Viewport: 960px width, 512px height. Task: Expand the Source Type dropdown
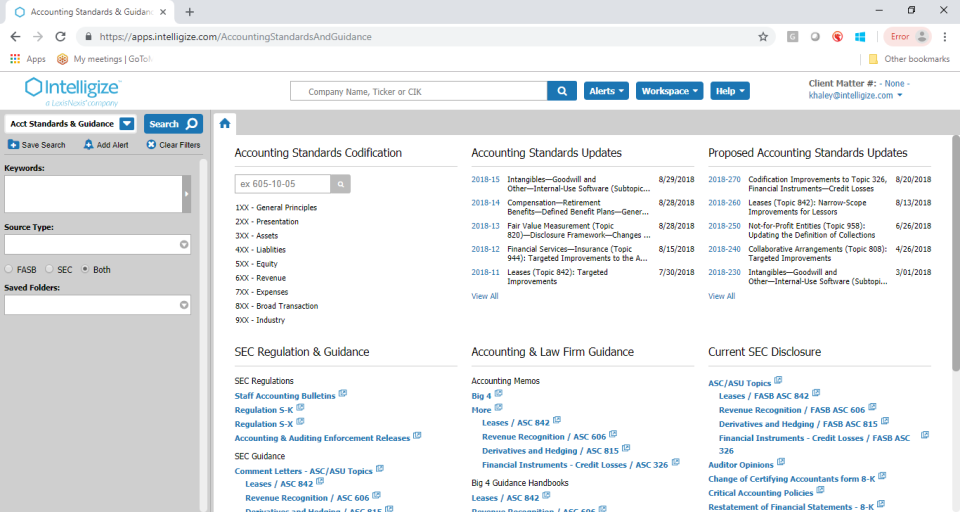[184, 244]
